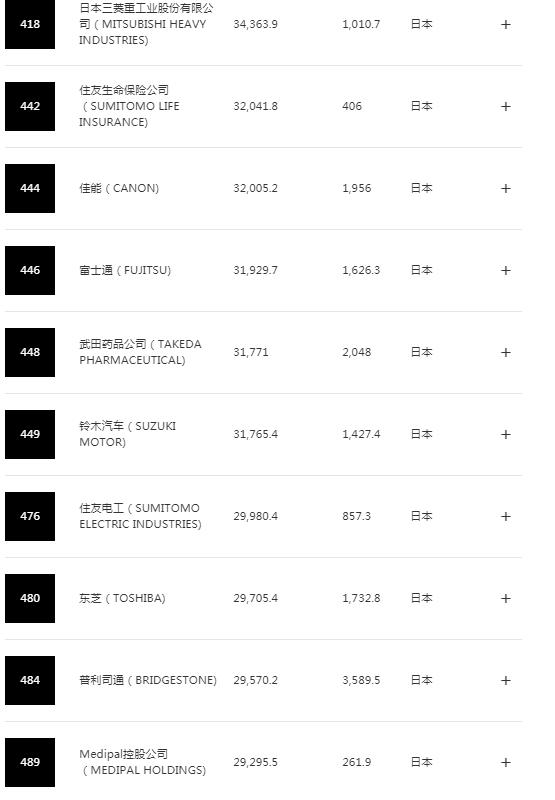
Task: Click the rank 446 badge
Action: (x=30, y=270)
